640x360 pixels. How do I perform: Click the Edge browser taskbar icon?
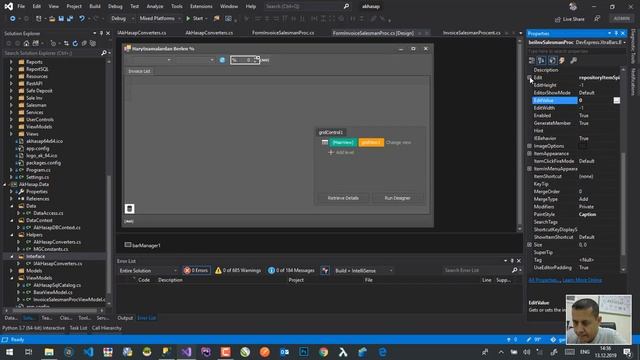(x=382, y=352)
